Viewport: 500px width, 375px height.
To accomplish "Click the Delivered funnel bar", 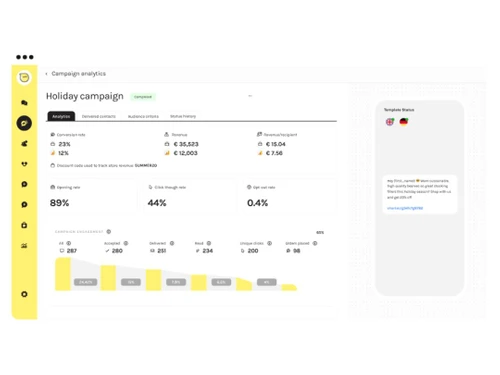I will pyautogui.click(x=153, y=280).
